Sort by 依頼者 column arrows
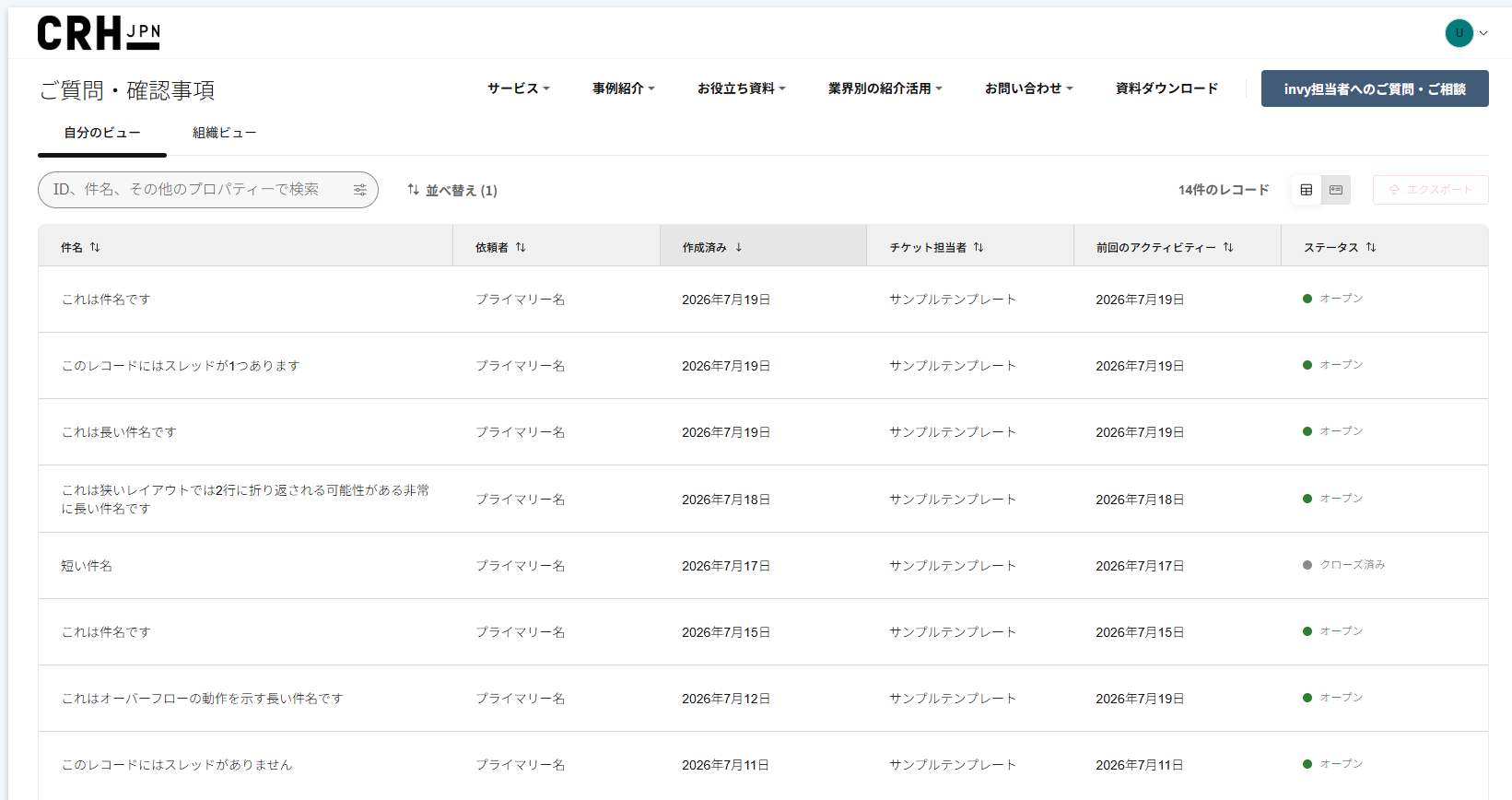This screenshot has width=1512, height=800. (521, 247)
